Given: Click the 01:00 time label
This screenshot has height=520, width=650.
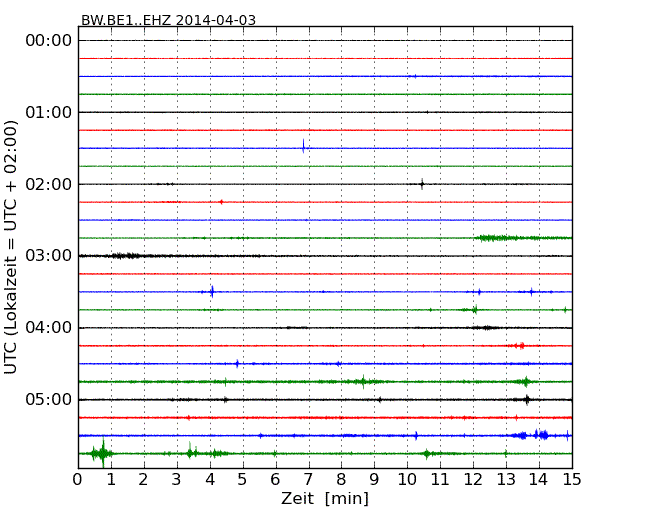Looking at the screenshot, I should point(49,112).
